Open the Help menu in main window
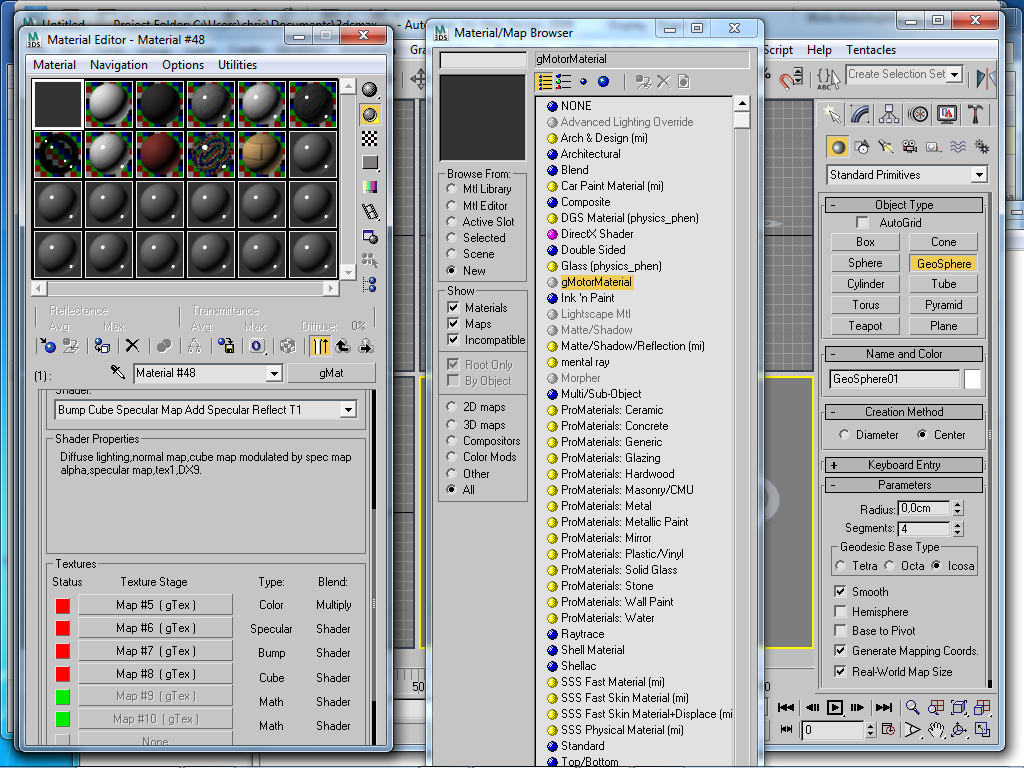Viewport: 1024px width, 768px height. pyautogui.click(x=819, y=50)
